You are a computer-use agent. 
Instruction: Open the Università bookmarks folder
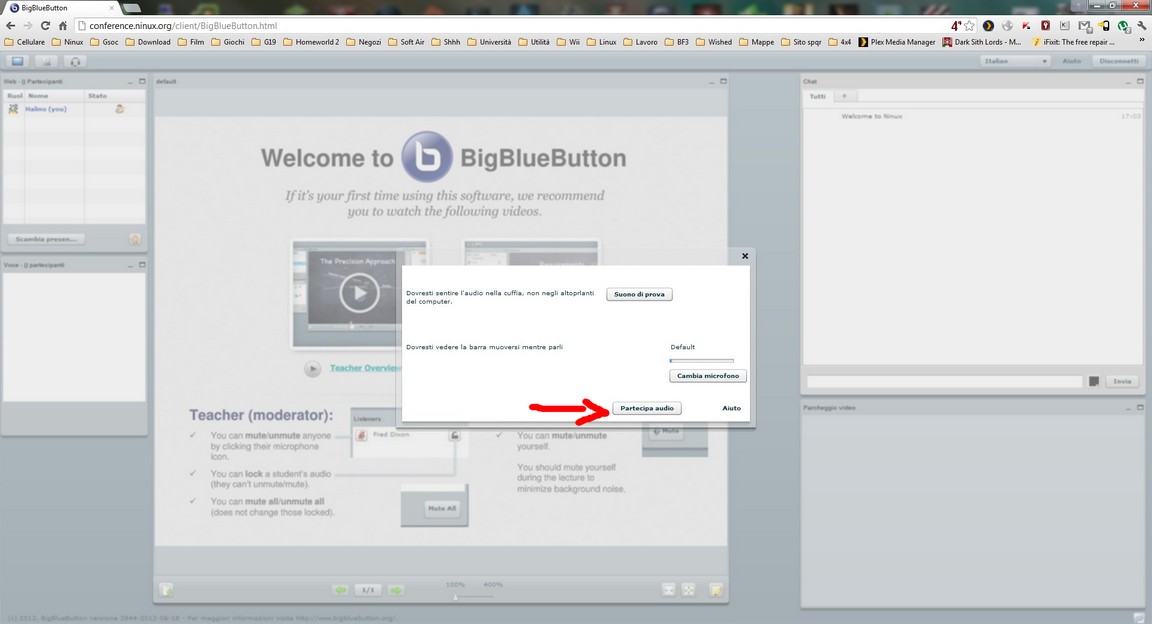488,42
